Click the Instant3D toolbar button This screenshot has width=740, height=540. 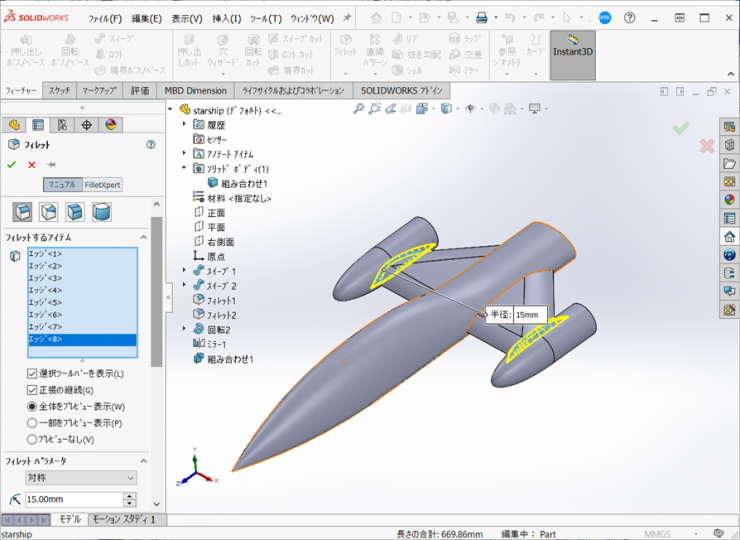(x=572, y=51)
